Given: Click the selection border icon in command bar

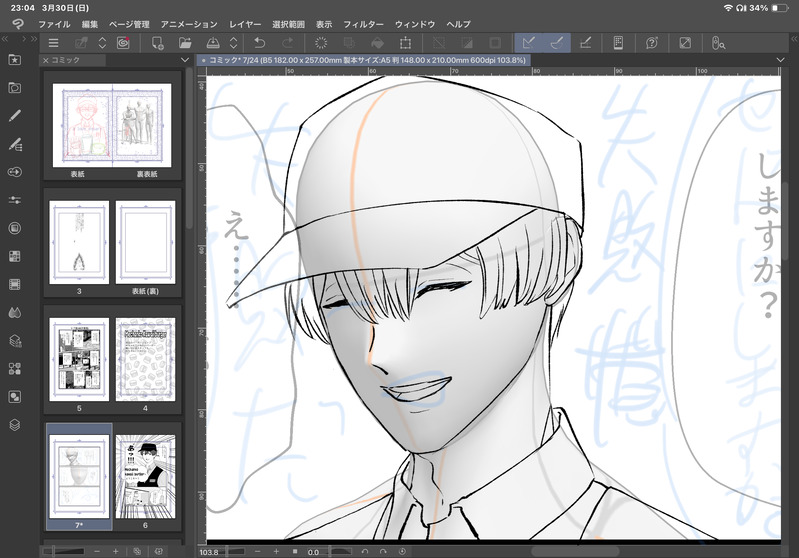Looking at the screenshot, I should 495,43.
